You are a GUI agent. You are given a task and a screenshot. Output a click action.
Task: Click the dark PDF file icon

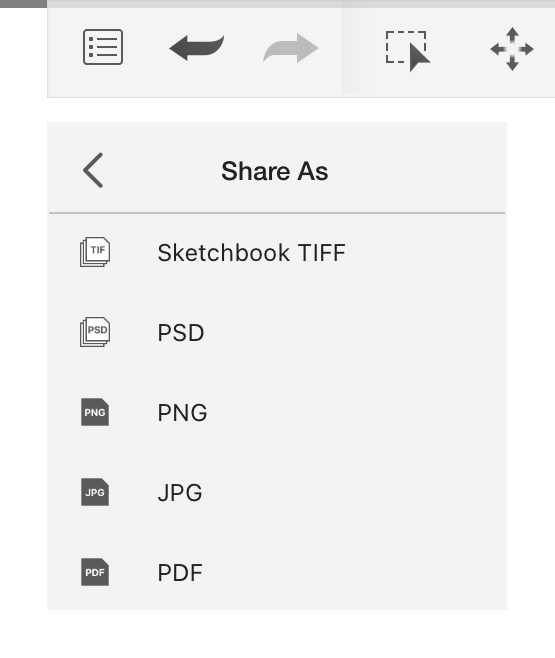tap(95, 572)
